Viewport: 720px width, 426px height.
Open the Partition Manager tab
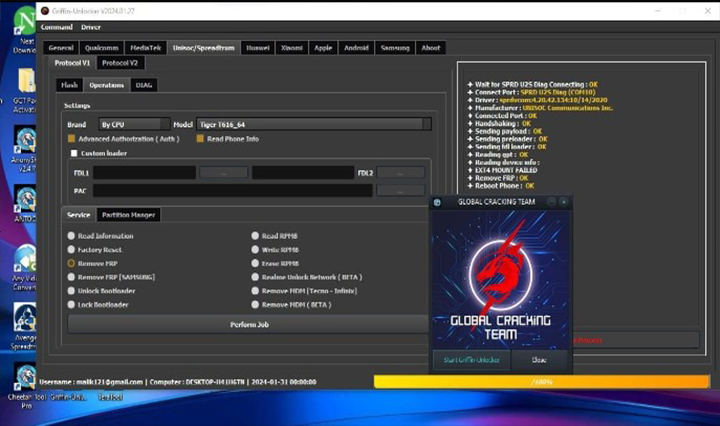click(129, 215)
